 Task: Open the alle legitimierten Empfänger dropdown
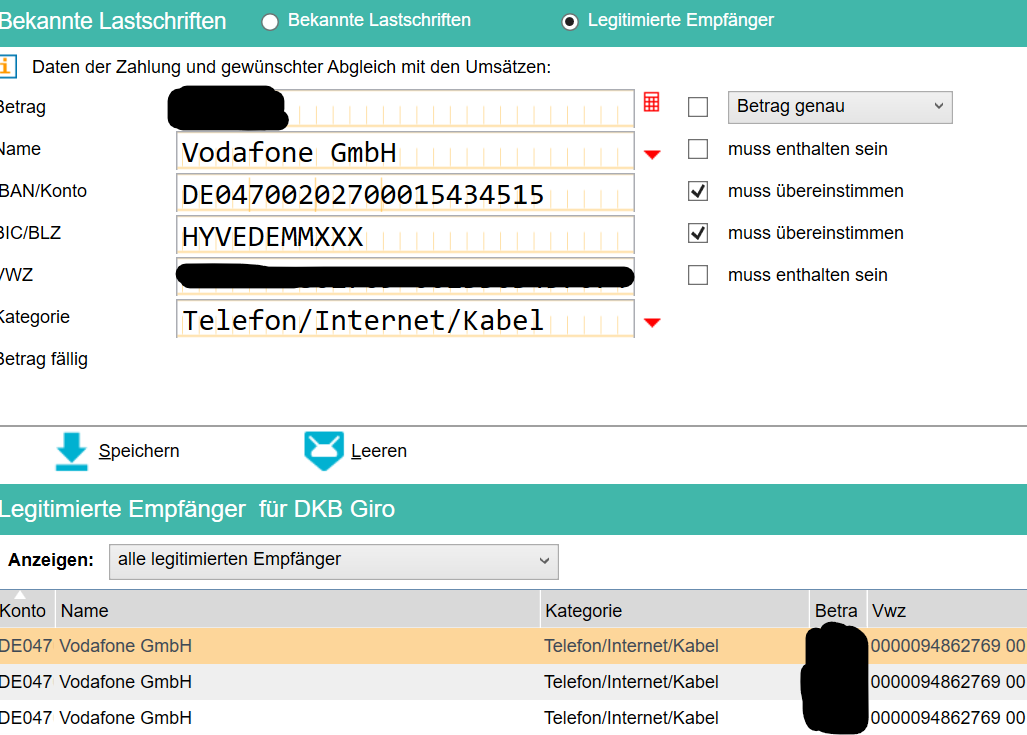333,561
